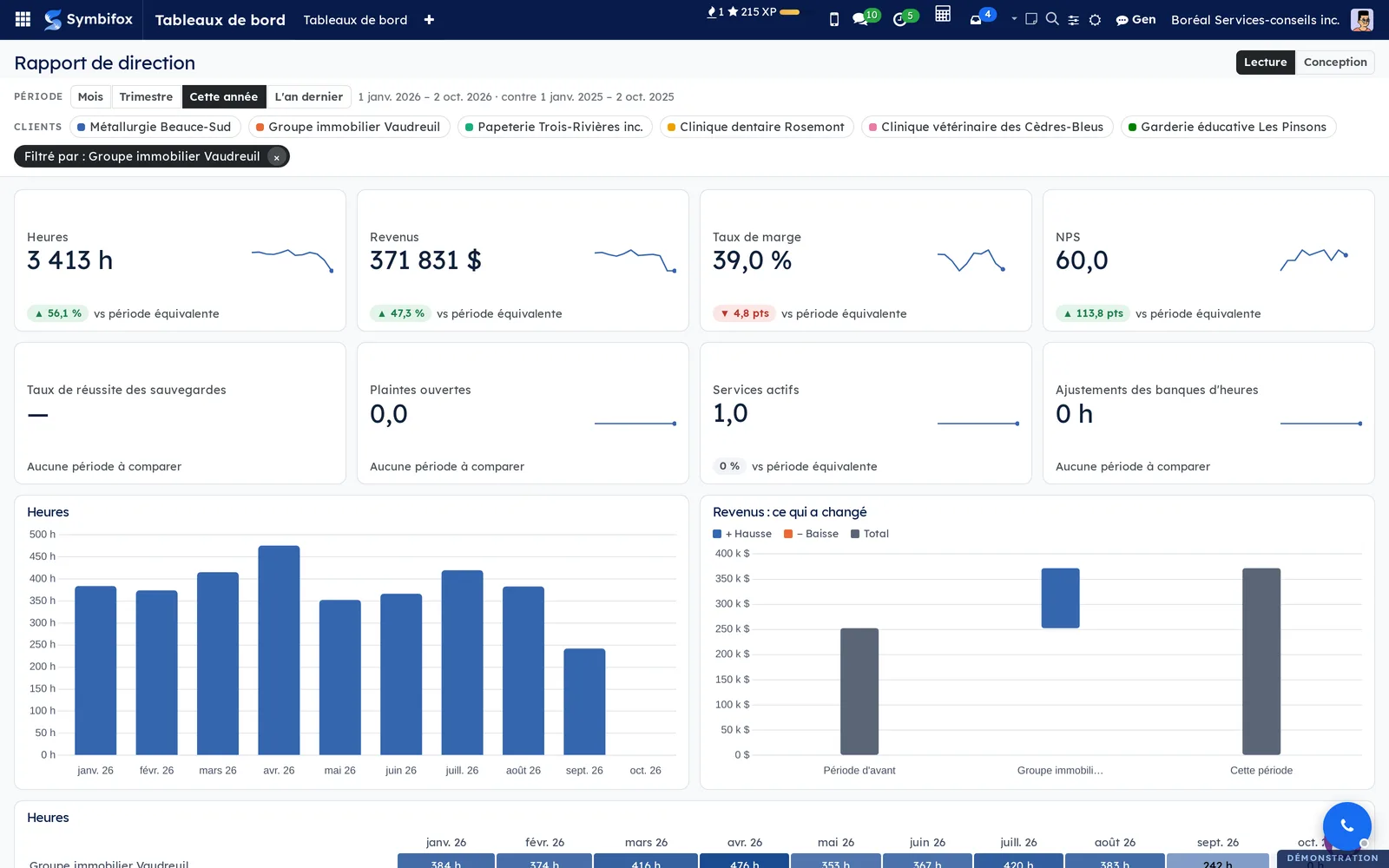Open the Tableaux de bord menu item
This screenshot has height=868, width=1389.
(355, 19)
